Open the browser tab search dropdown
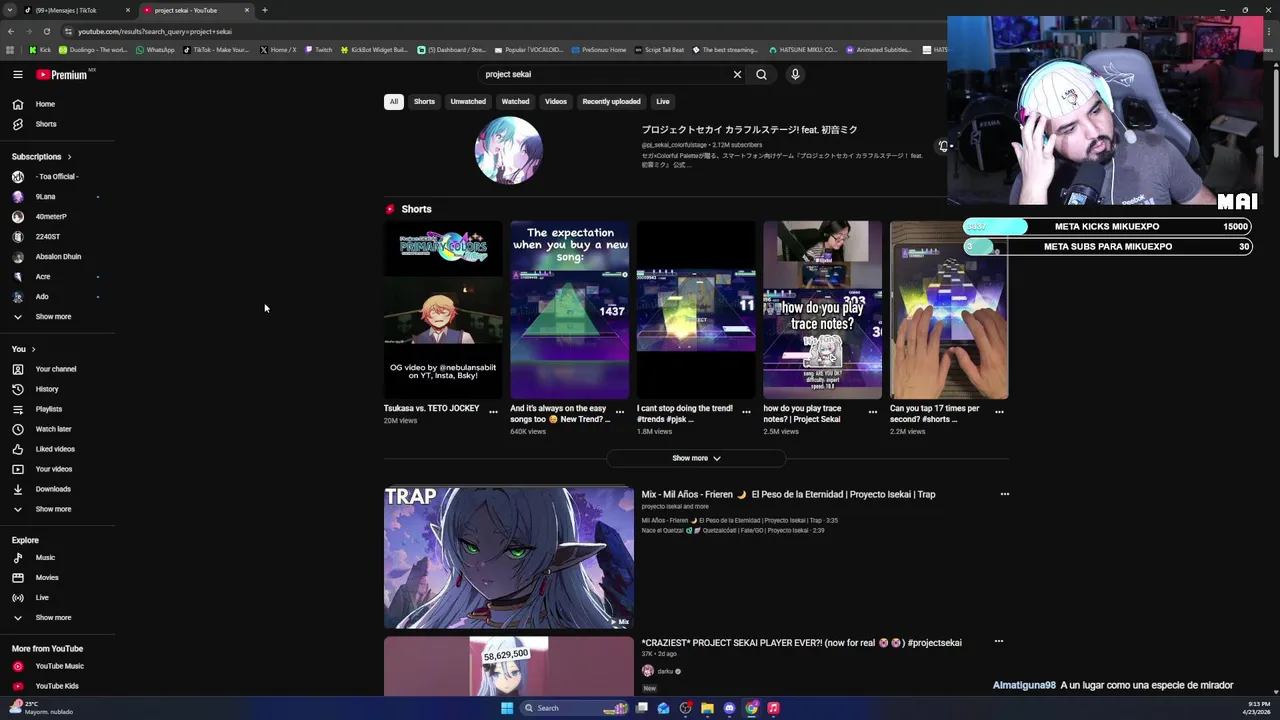 point(9,10)
